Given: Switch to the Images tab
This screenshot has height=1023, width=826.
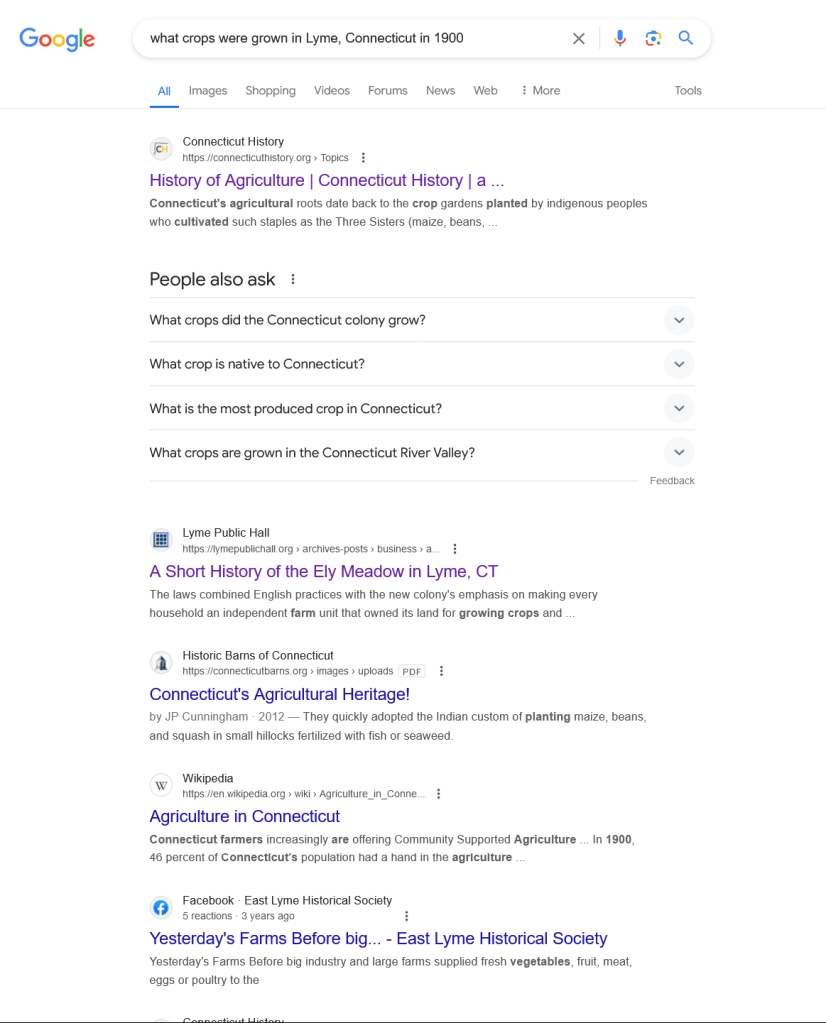Looking at the screenshot, I should tap(208, 91).
